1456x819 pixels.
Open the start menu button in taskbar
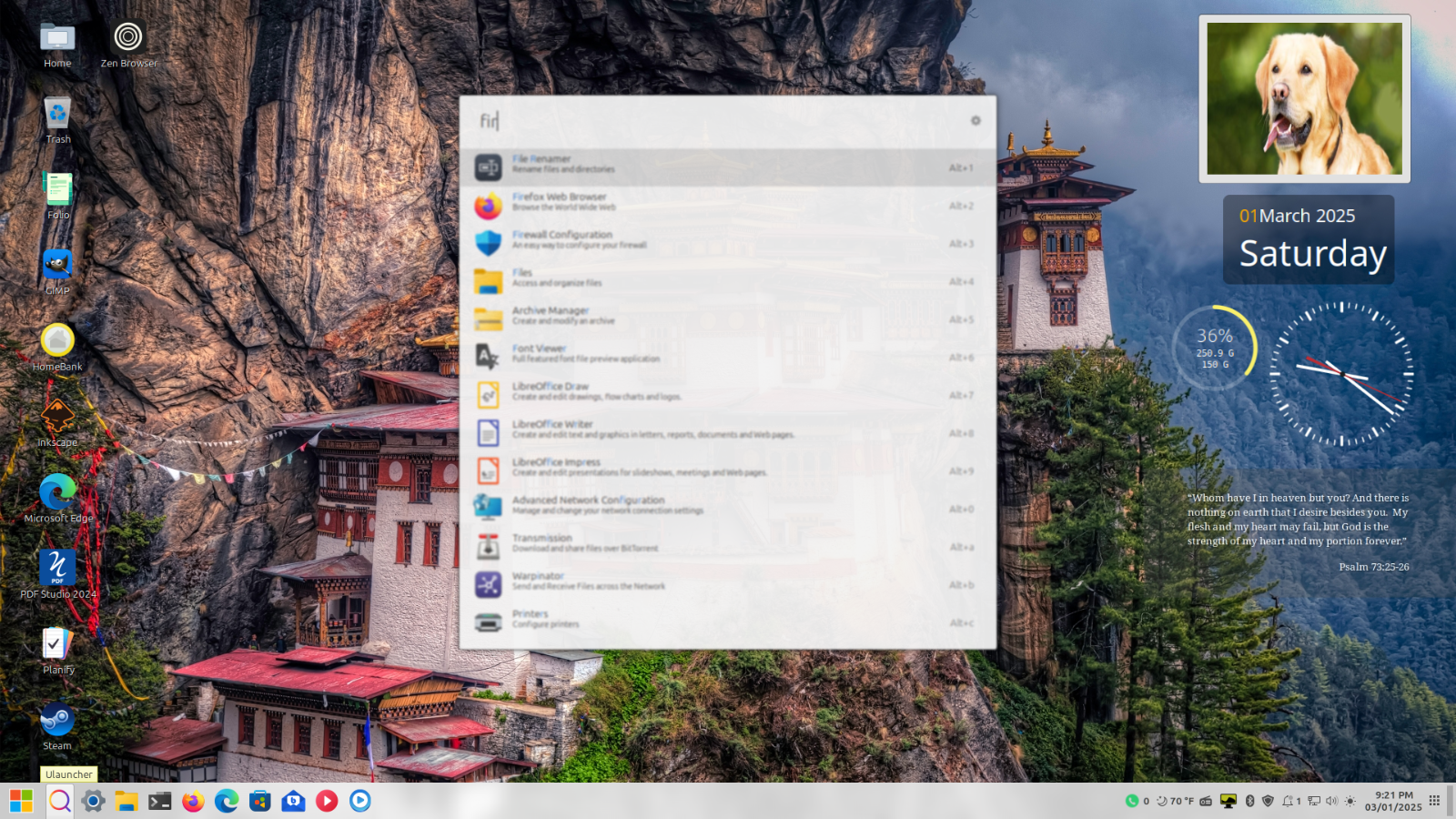(x=21, y=801)
